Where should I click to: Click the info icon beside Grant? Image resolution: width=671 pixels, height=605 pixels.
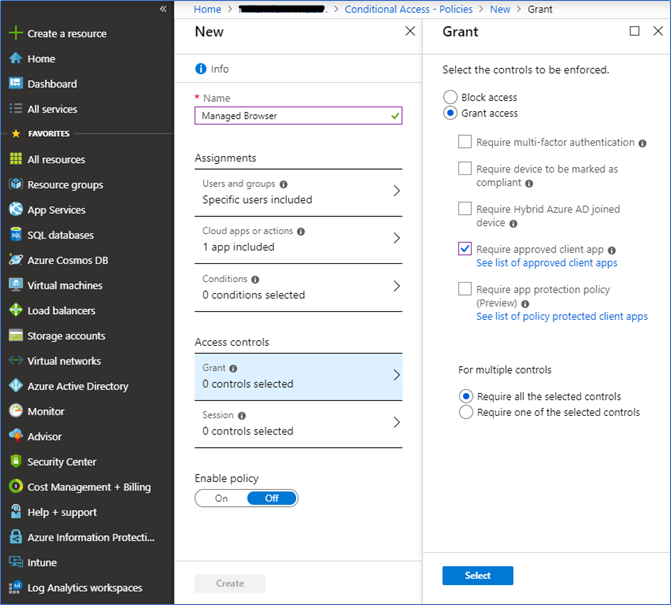point(233,368)
